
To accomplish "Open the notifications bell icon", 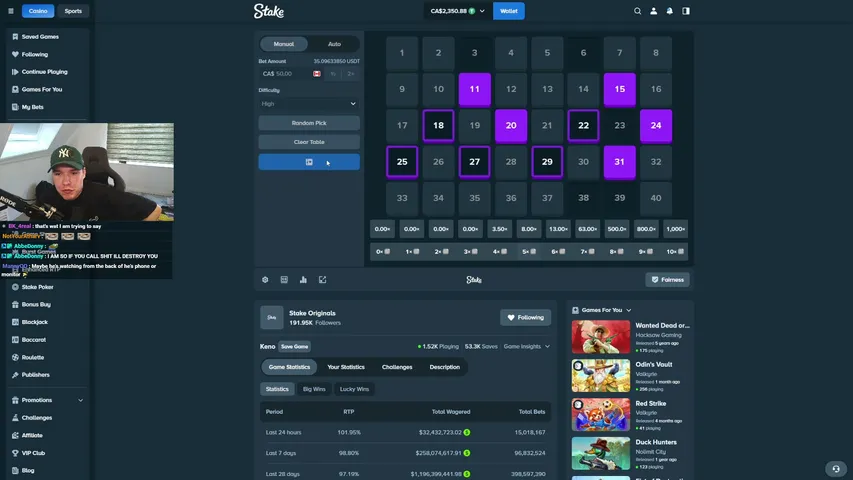I will pos(670,11).
